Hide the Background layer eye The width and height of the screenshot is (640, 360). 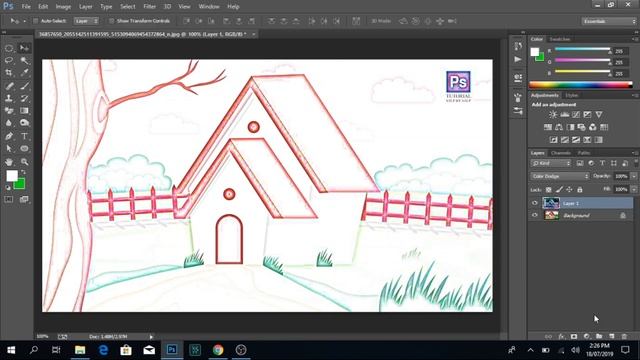(x=535, y=215)
